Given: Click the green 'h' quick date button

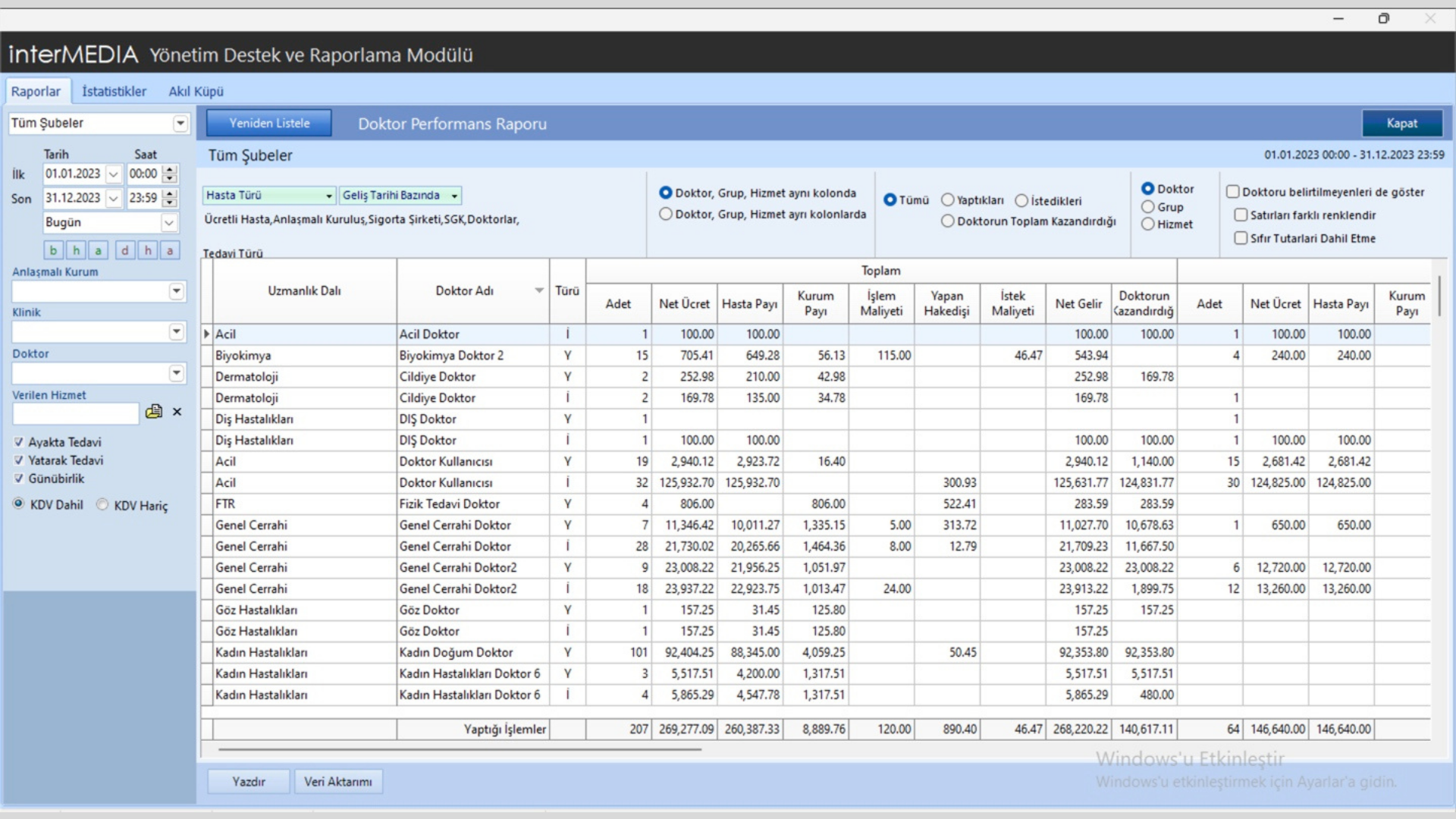Looking at the screenshot, I should pos(76,250).
